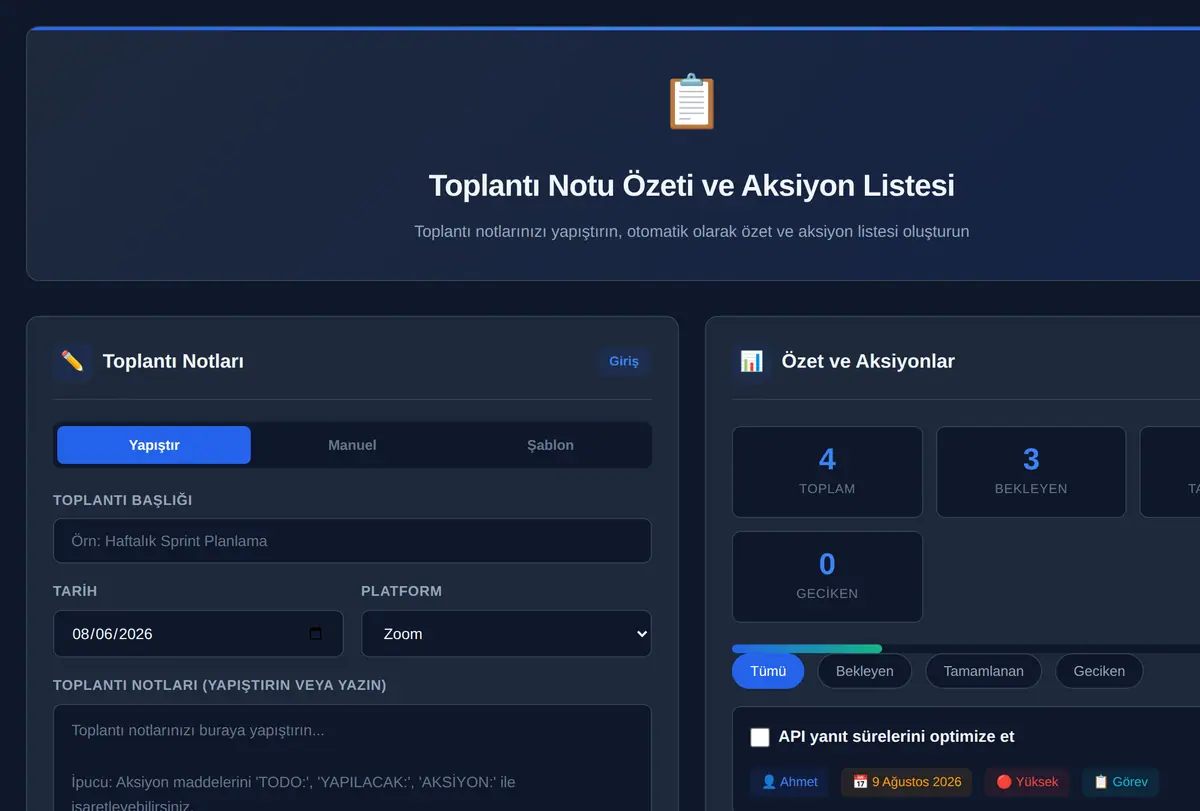Image resolution: width=1200 pixels, height=811 pixels.
Task: Click the chart icon beside Özet ve Aksiyonlar
Action: click(x=751, y=361)
